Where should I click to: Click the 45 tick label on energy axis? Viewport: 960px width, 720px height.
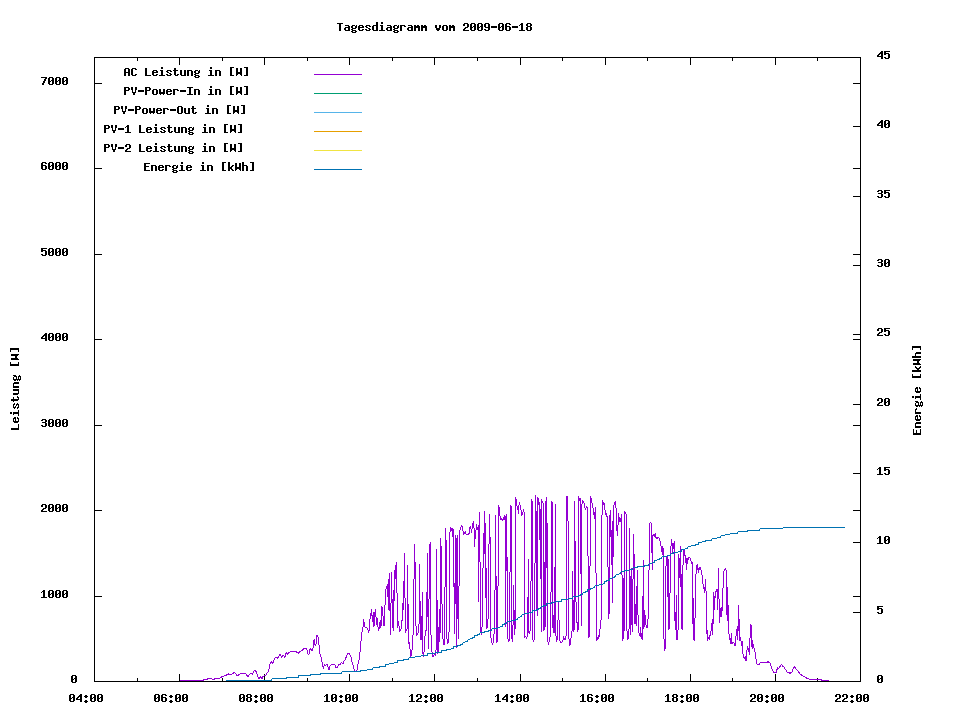[x=883, y=55]
